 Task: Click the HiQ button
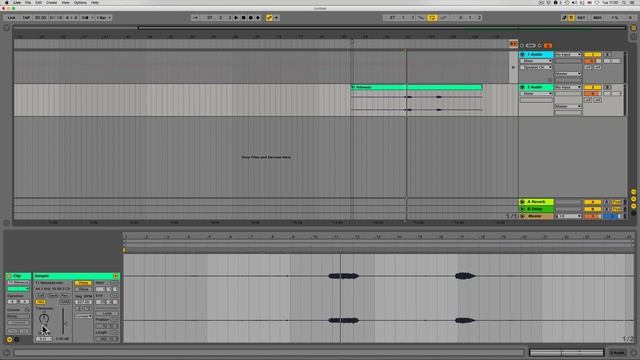coord(40,302)
